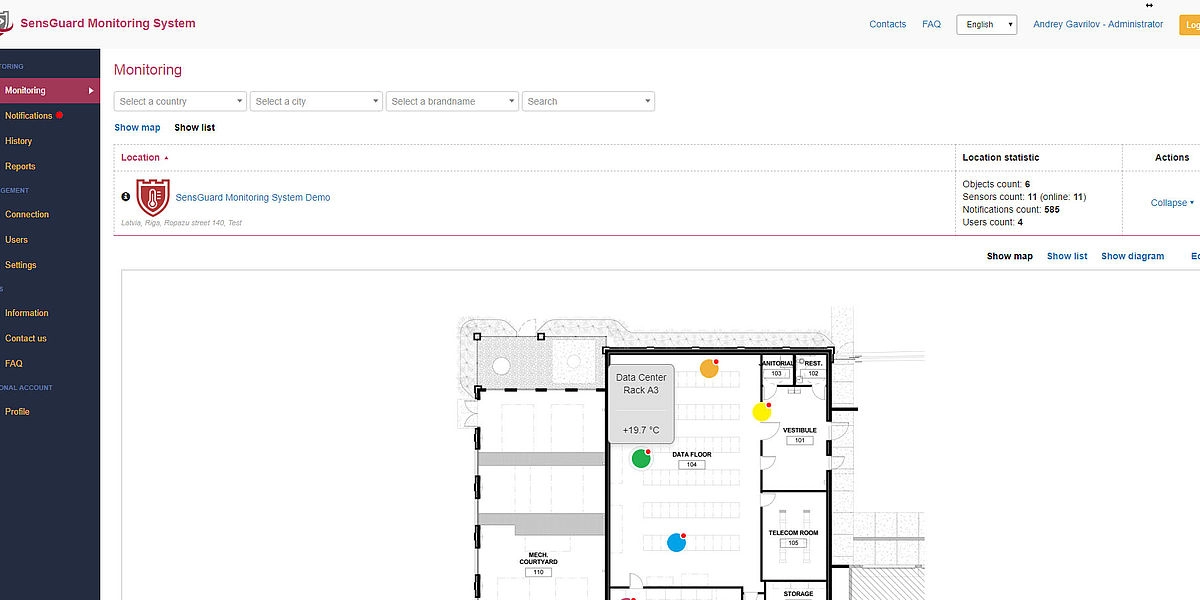Click the green sensor marker on data floor
The height and width of the screenshot is (600, 1200).
[641, 459]
